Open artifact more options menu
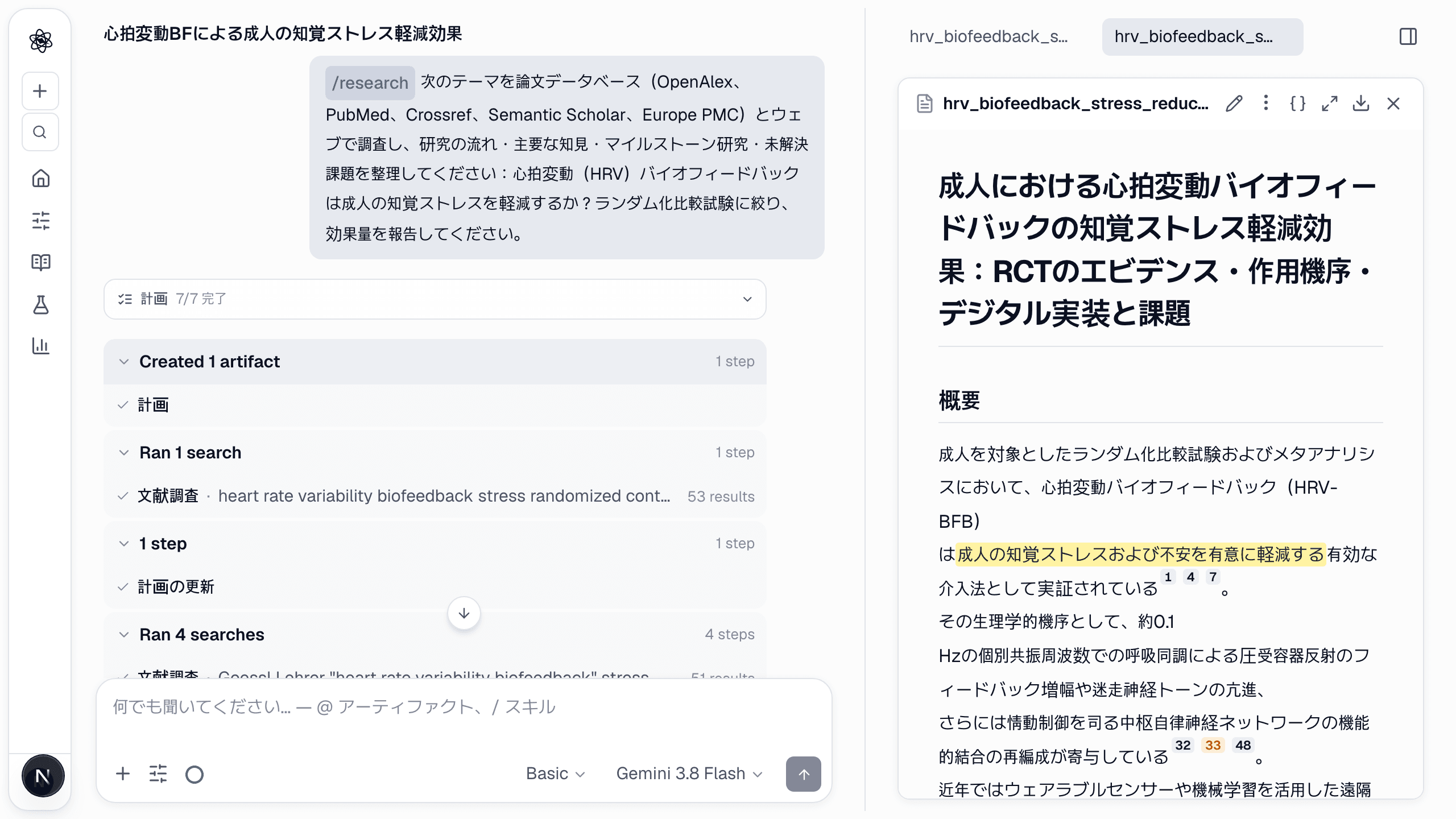This screenshot has height=819, width=1456. [x=1265, y=104]
